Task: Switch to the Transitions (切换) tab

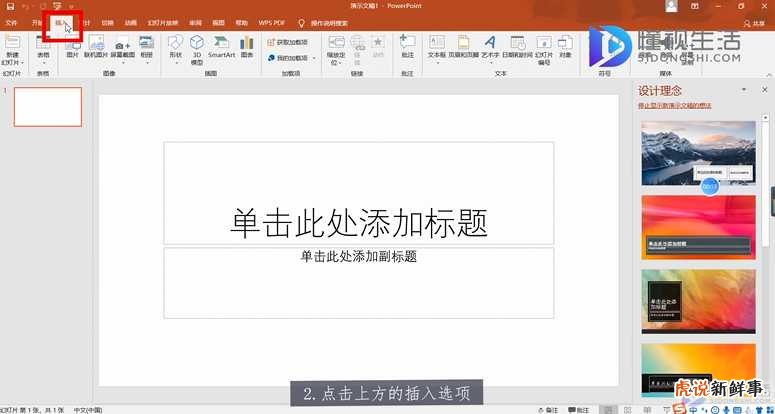Action: point(107,23)
